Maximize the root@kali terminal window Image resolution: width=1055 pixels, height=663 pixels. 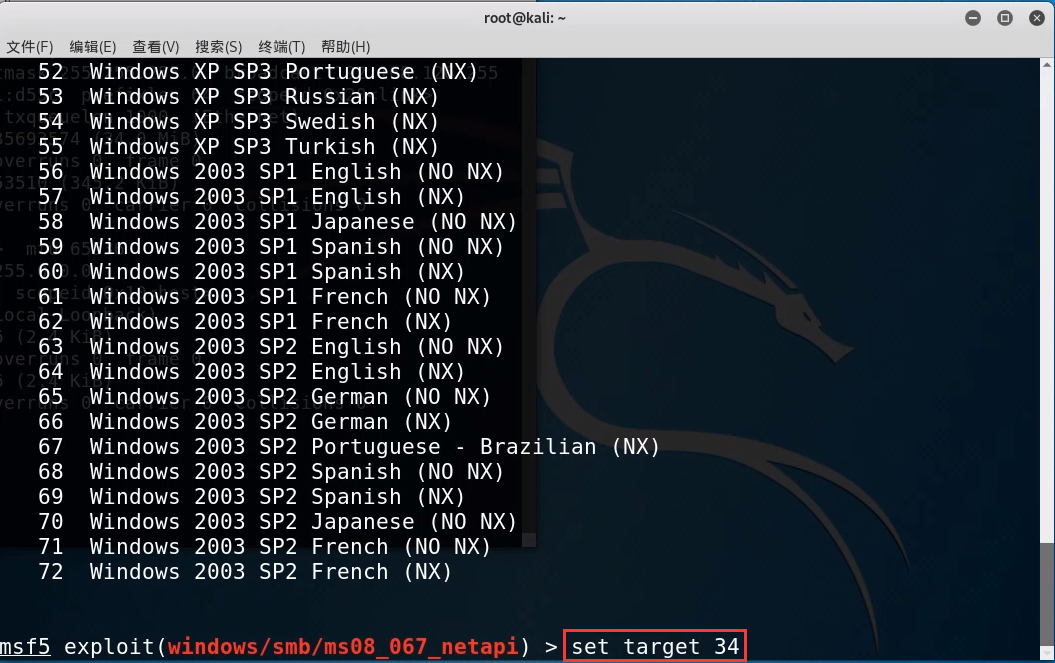click(1005, 18)
